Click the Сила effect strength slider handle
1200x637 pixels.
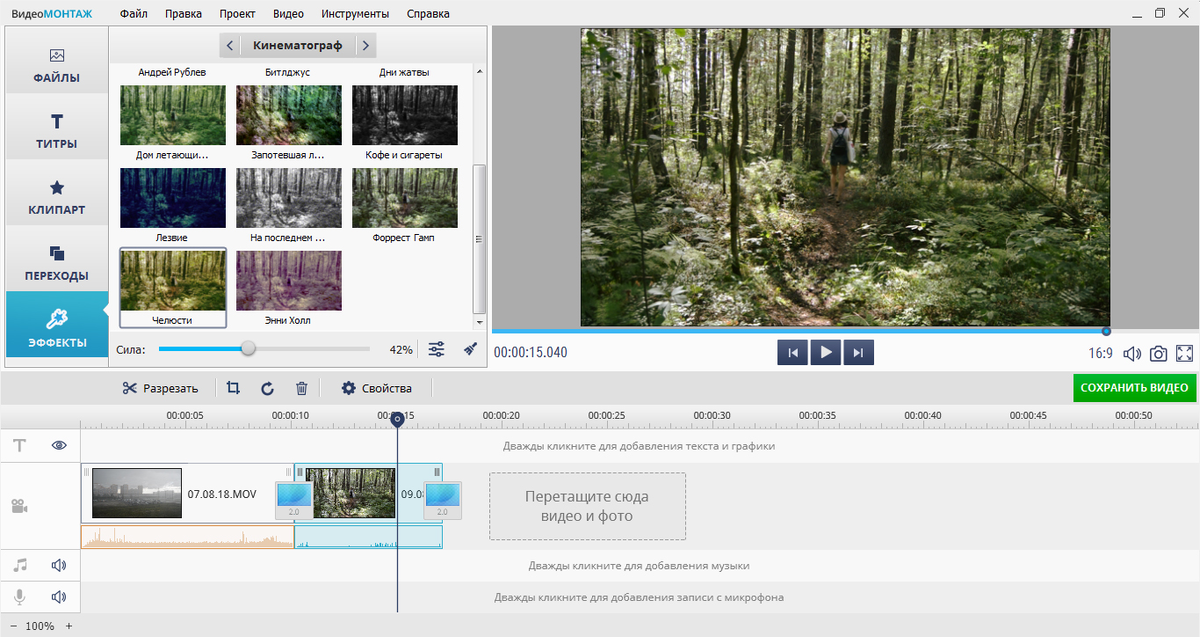(248, 349)
